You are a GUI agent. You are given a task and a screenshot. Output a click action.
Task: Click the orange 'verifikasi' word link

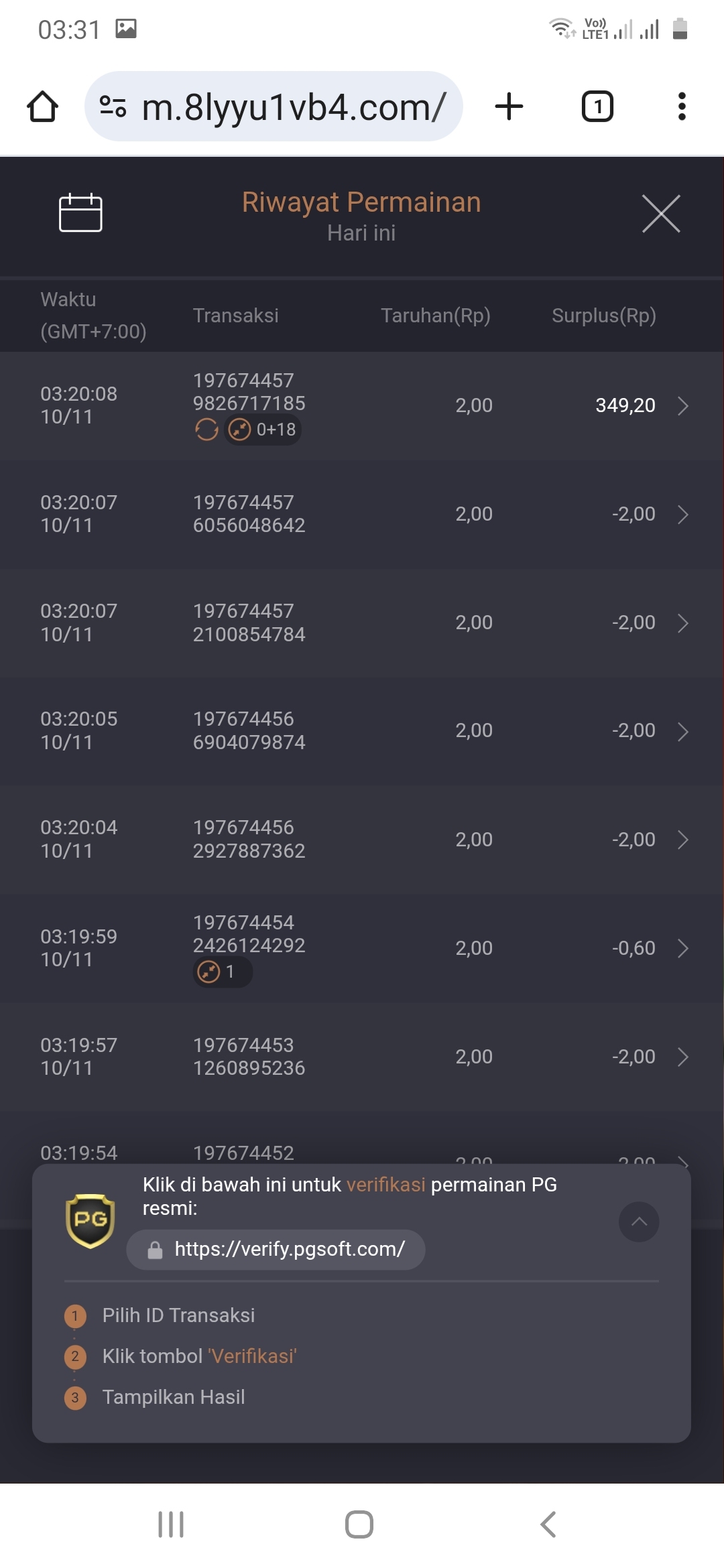385,1185
